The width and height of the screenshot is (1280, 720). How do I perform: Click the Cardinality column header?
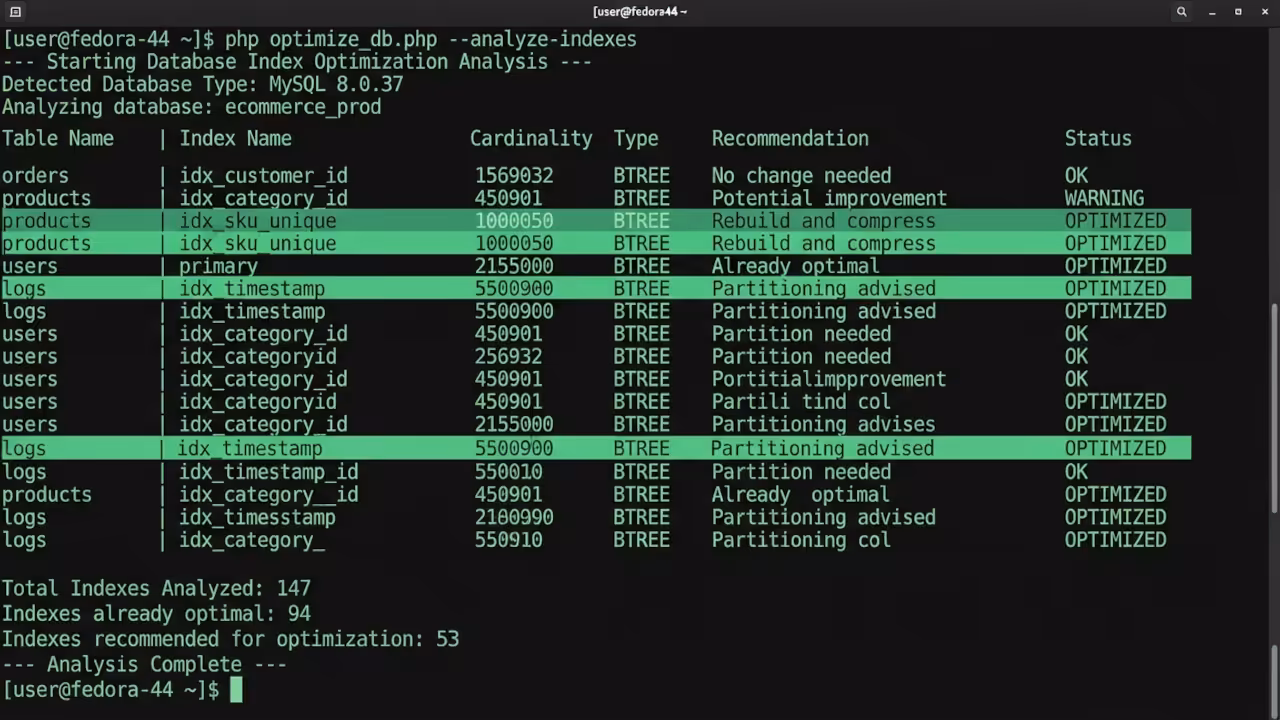click(x=531, y=138)
